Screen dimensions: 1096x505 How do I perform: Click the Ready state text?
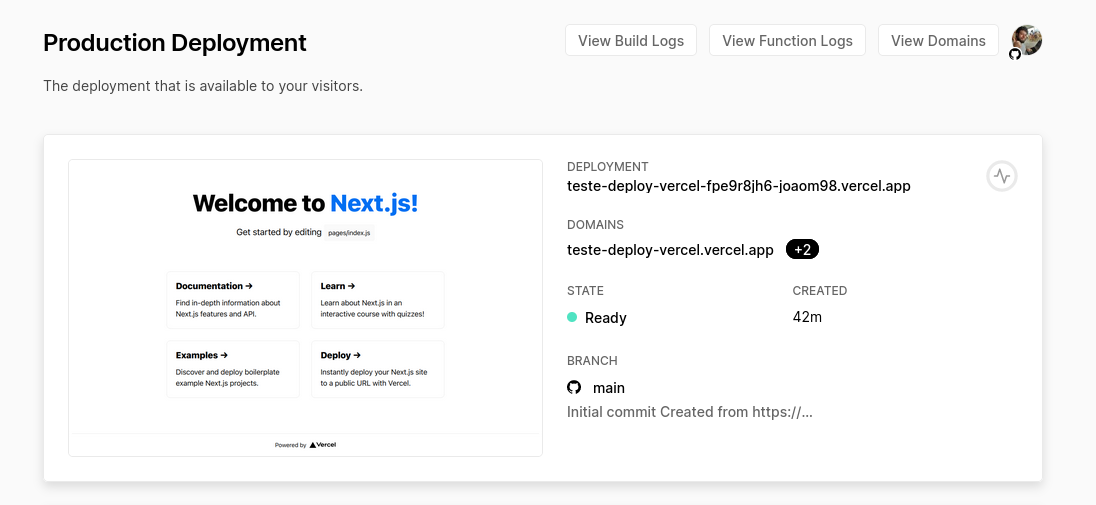click(605, 318)
